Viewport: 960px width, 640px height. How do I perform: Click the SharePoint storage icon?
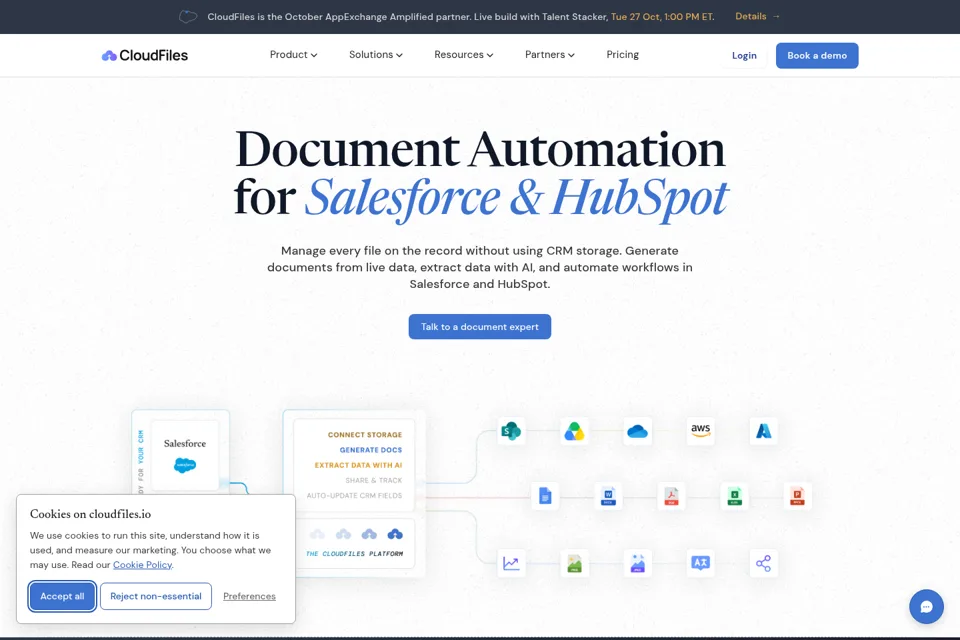(x=511, y=431)
